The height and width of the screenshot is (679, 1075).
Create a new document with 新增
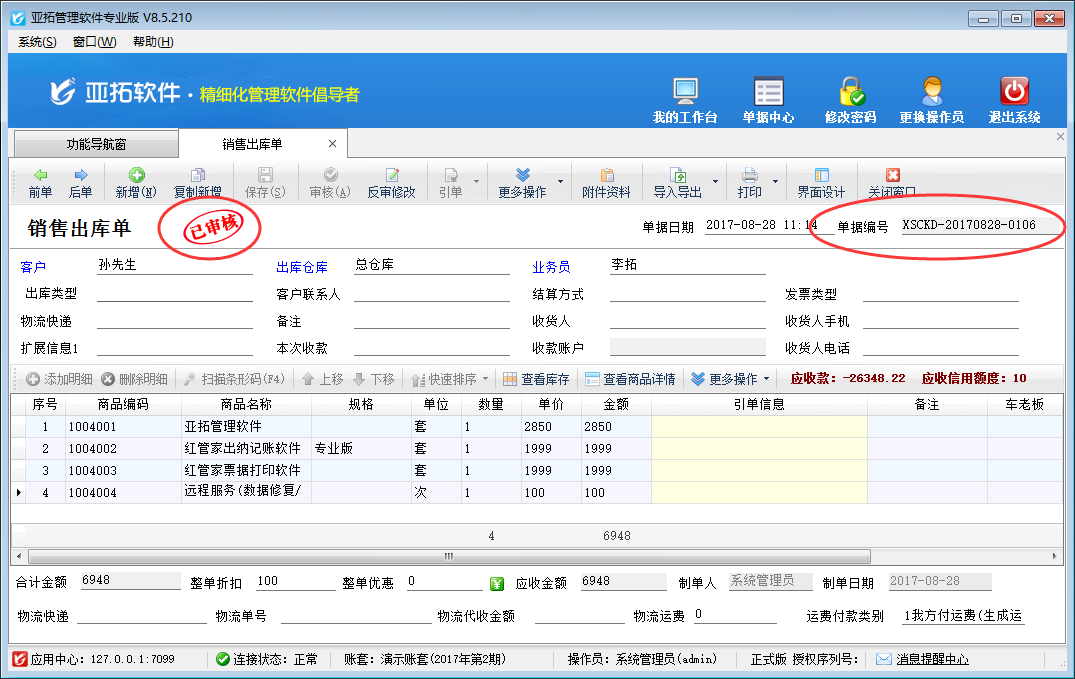coord(136,182)
